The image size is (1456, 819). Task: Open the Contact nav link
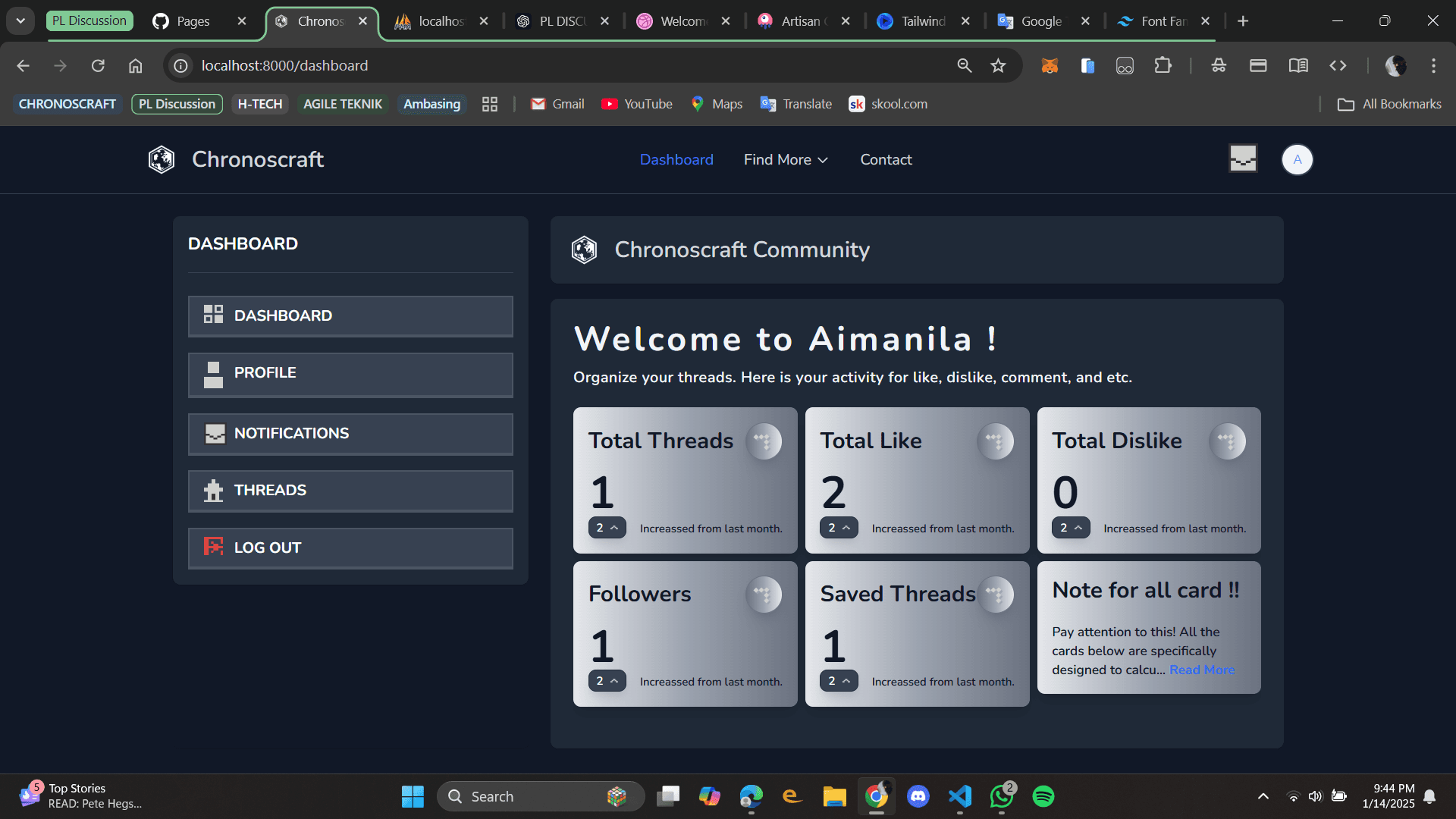(886, 160)
